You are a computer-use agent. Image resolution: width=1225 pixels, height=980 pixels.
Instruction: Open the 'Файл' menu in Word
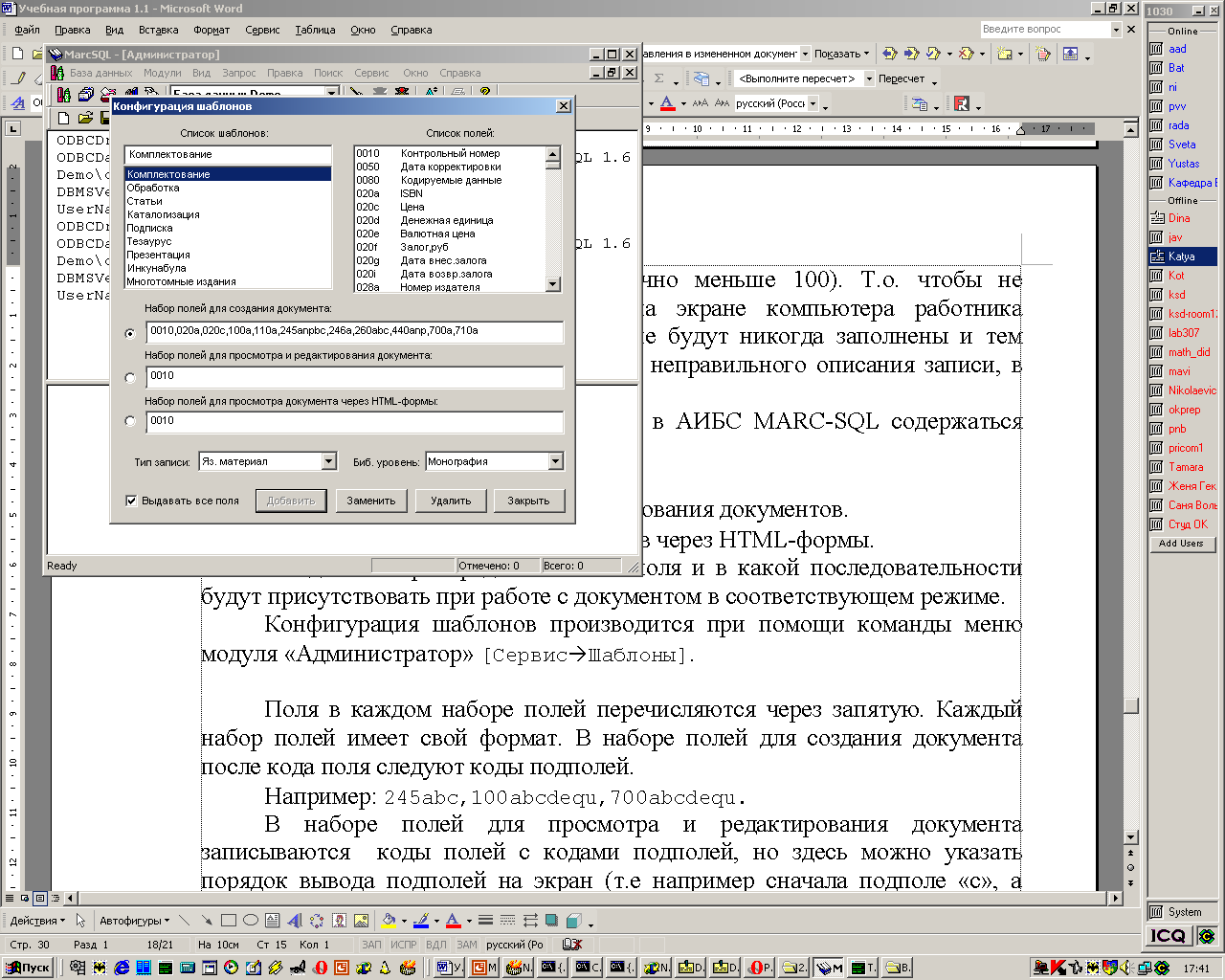tap(27, 30)
